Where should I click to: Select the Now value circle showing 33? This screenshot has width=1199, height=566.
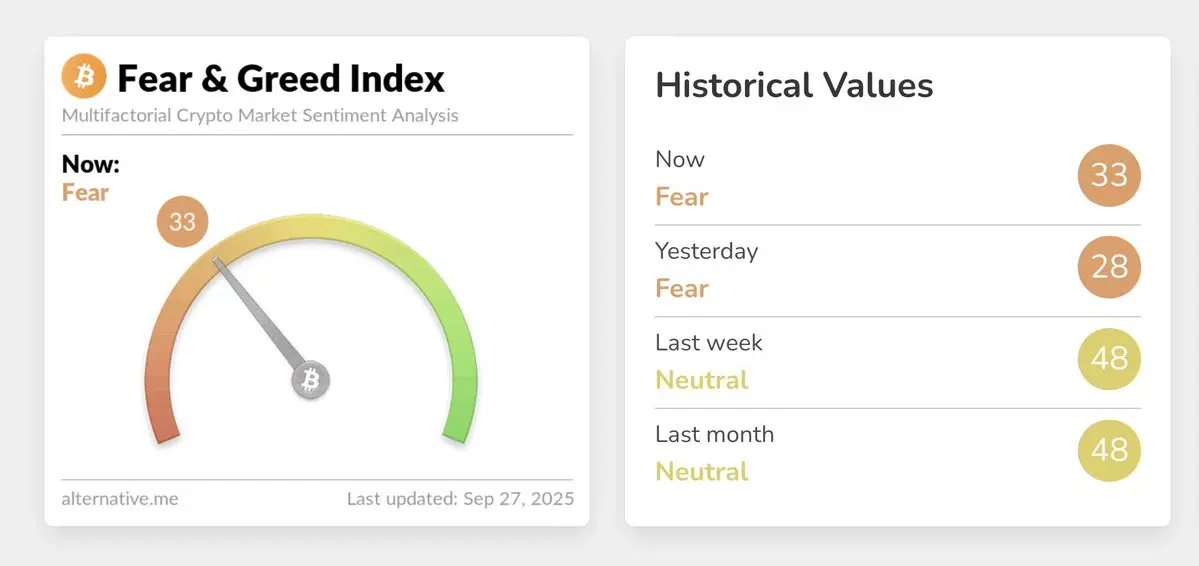coord(1109,175)
